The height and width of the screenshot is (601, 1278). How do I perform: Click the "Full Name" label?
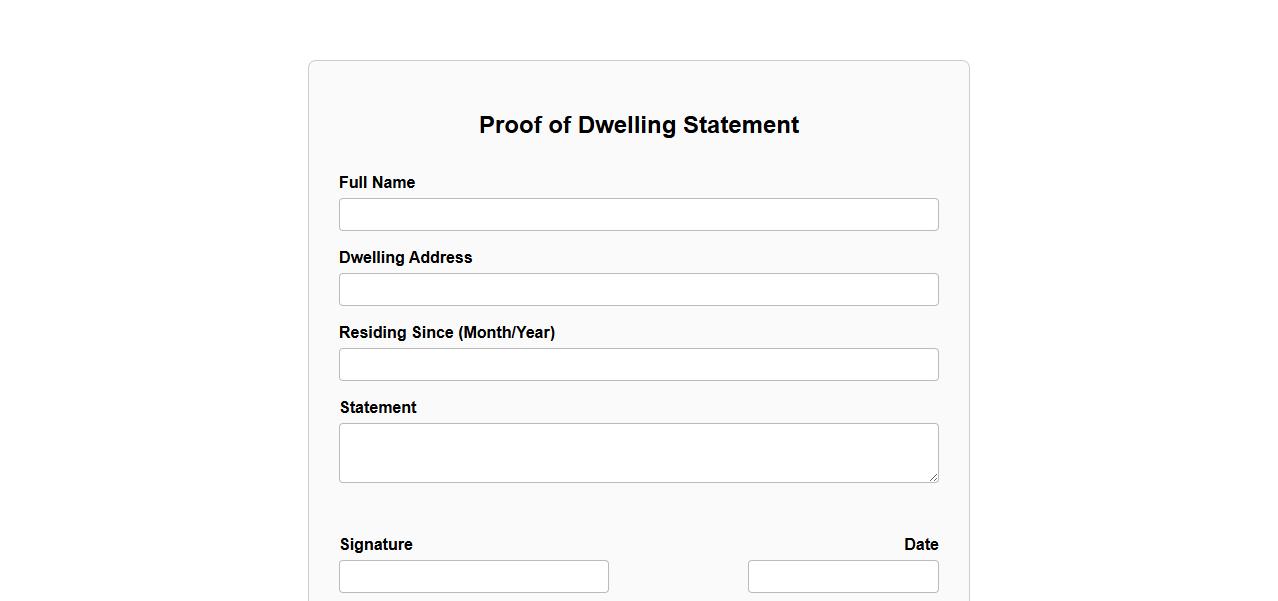(377, 183)
